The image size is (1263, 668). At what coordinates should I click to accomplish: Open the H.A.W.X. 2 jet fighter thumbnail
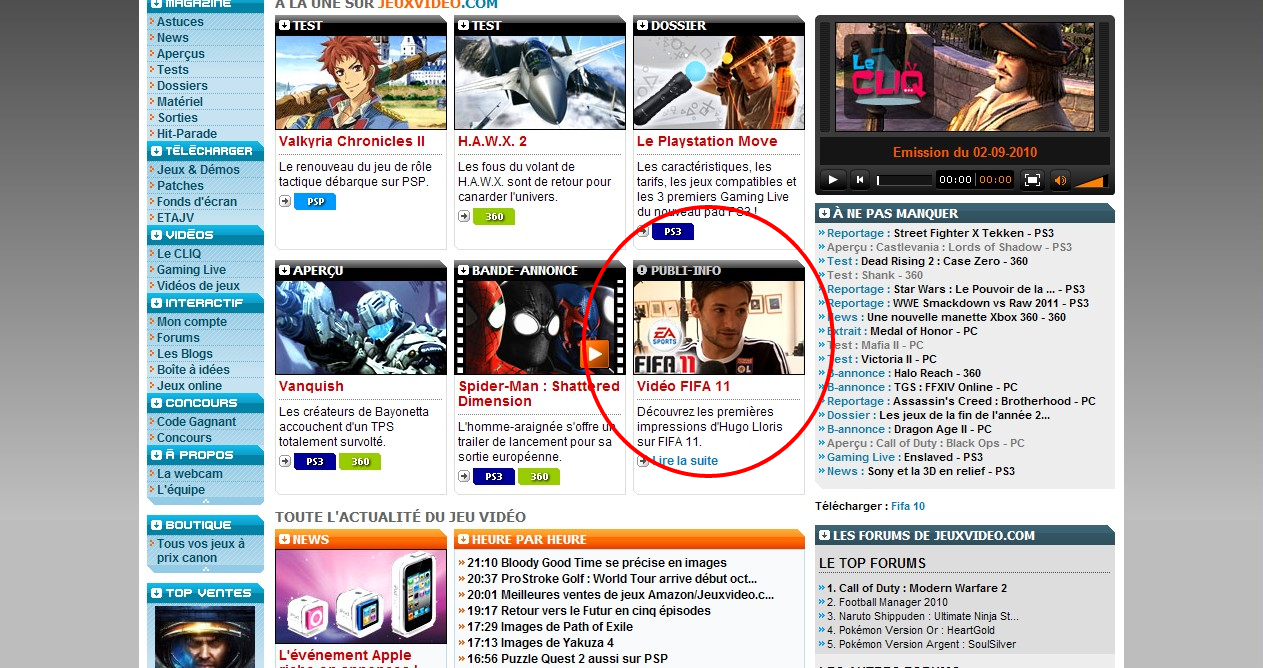point(540,83)
